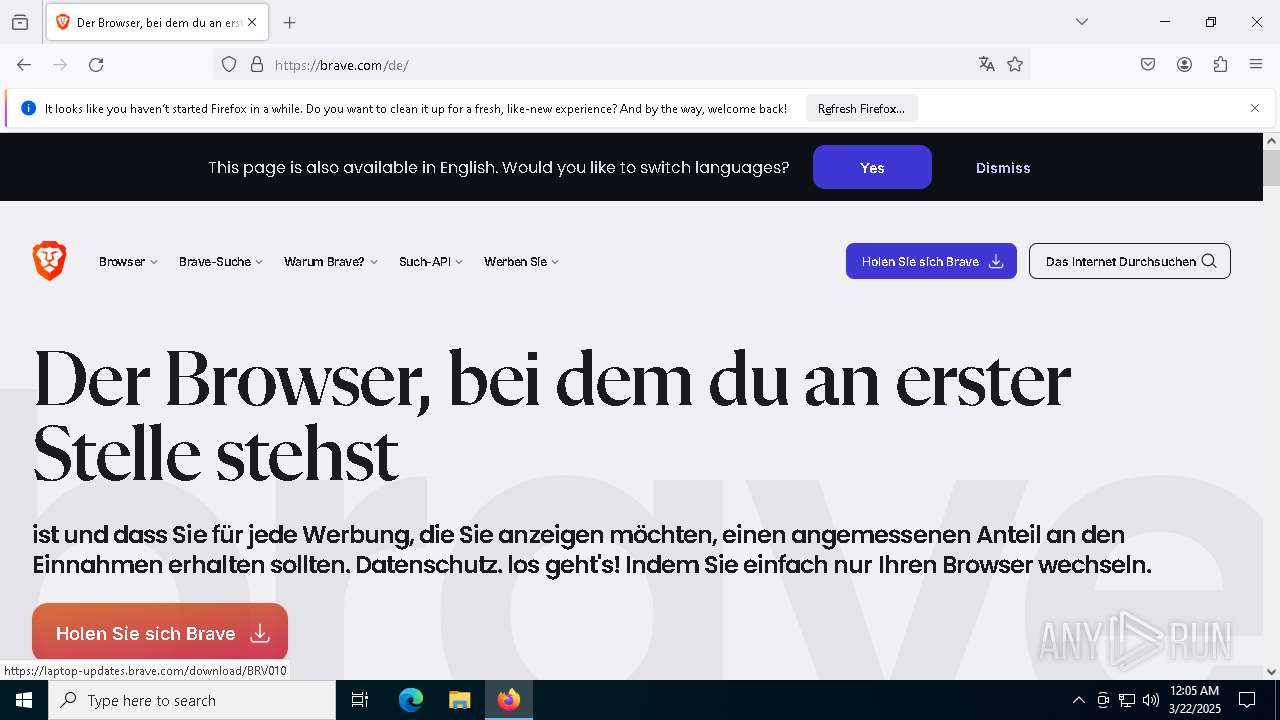This screenshot has width=1280, height=720.
Task: Click the Firefox View icon
Action: tap(20, 22)
